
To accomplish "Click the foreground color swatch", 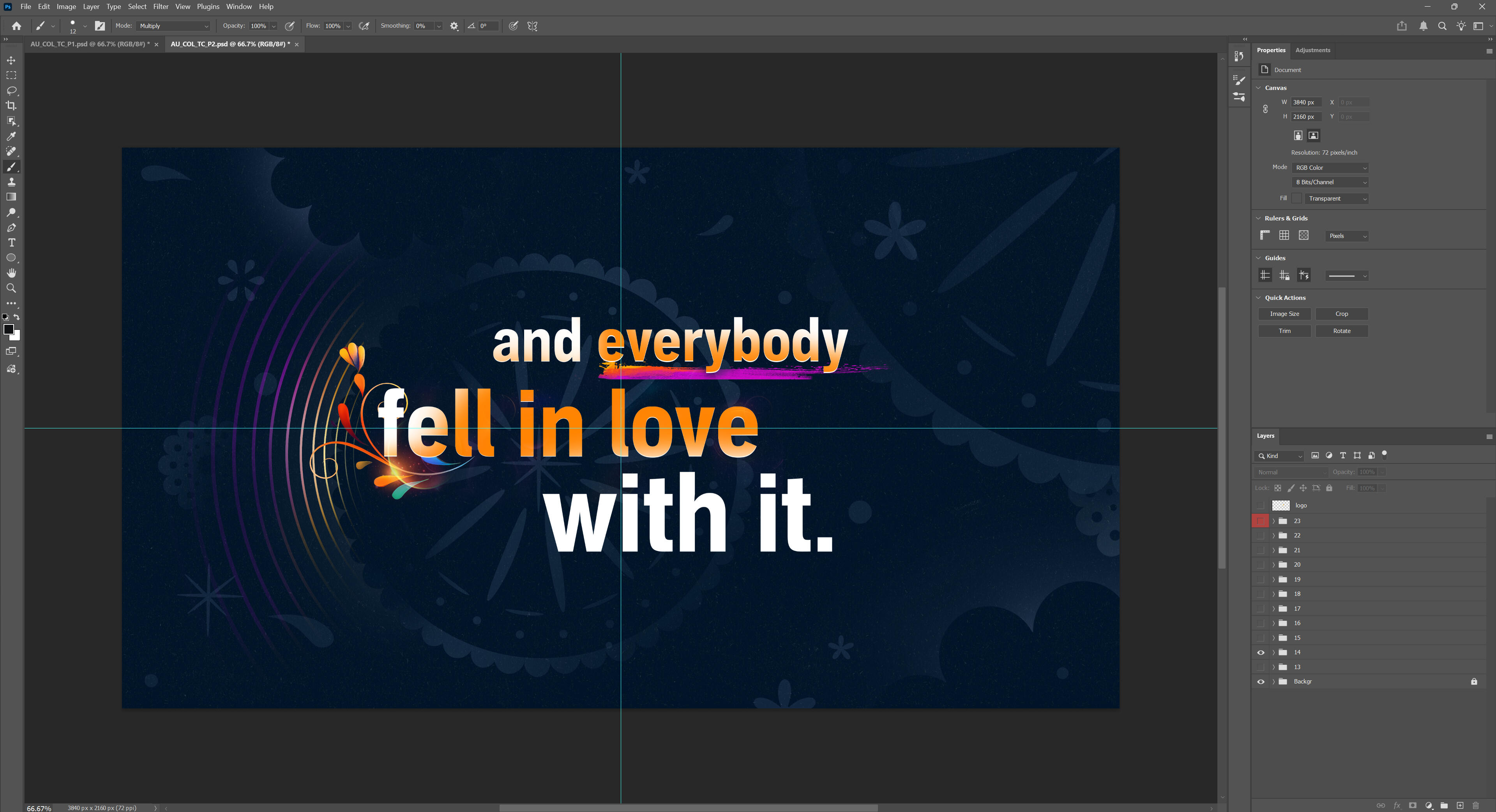I will point(8,330).
